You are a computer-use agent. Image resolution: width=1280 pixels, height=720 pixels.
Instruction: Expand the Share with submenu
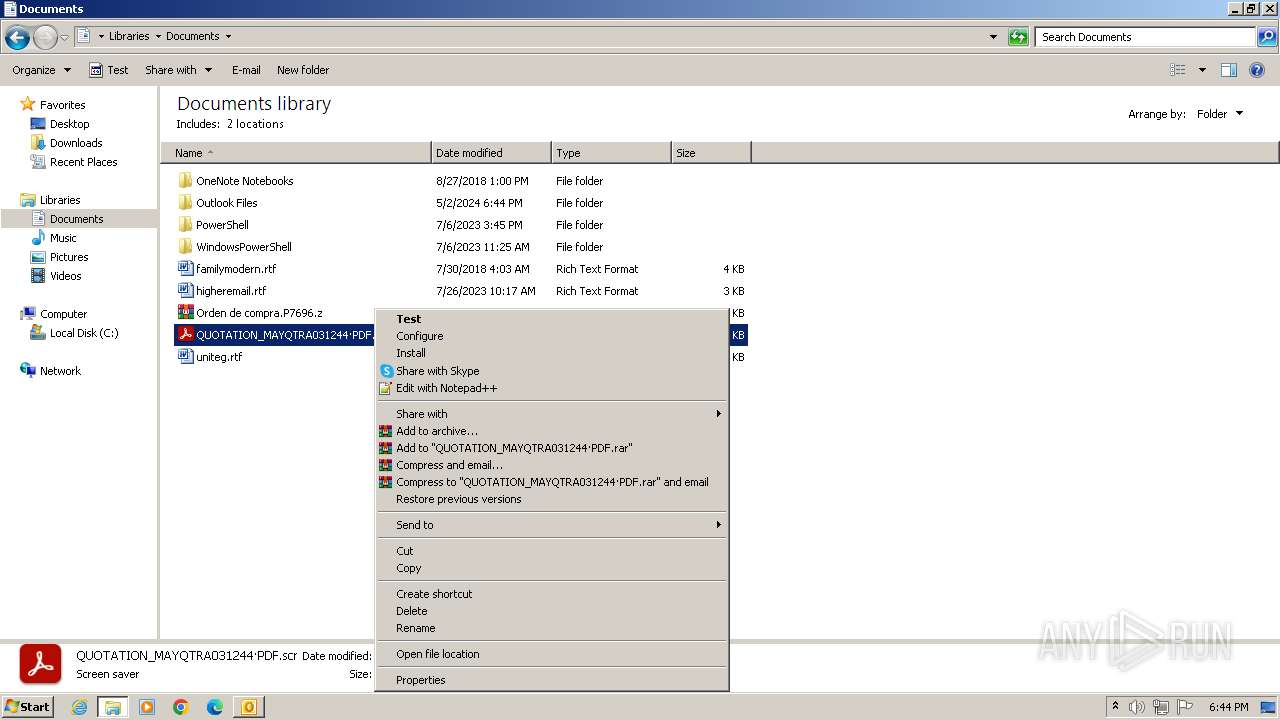(x=551, y=414)
